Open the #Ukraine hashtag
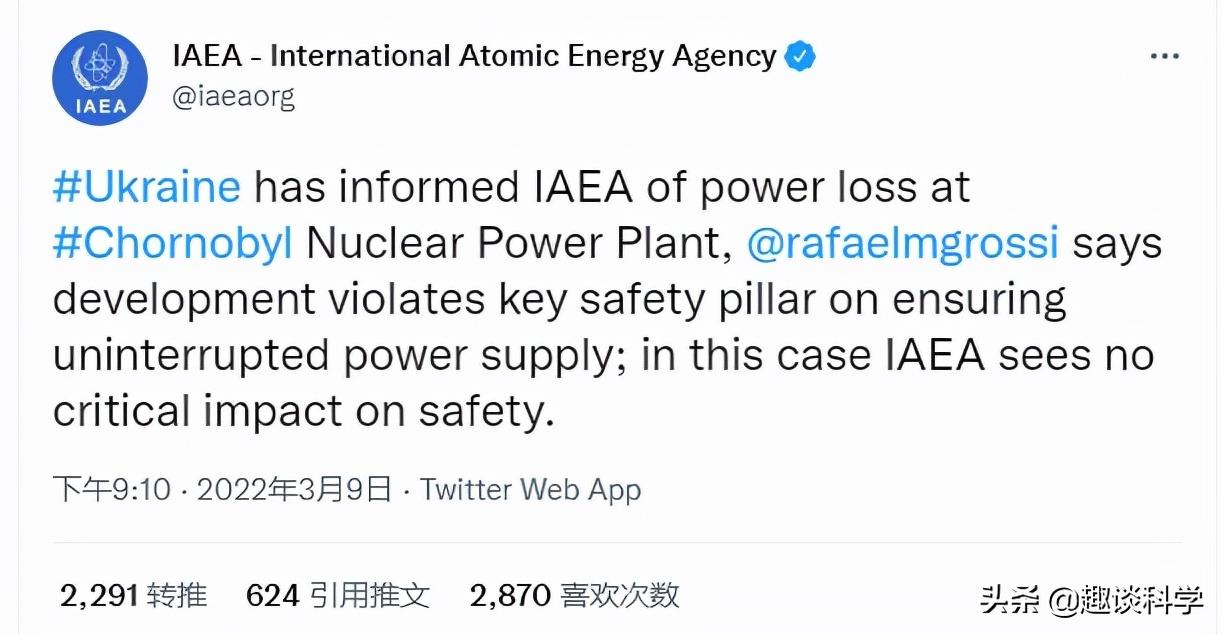Viewport: 1222px width, 634px height. (147, 187)
